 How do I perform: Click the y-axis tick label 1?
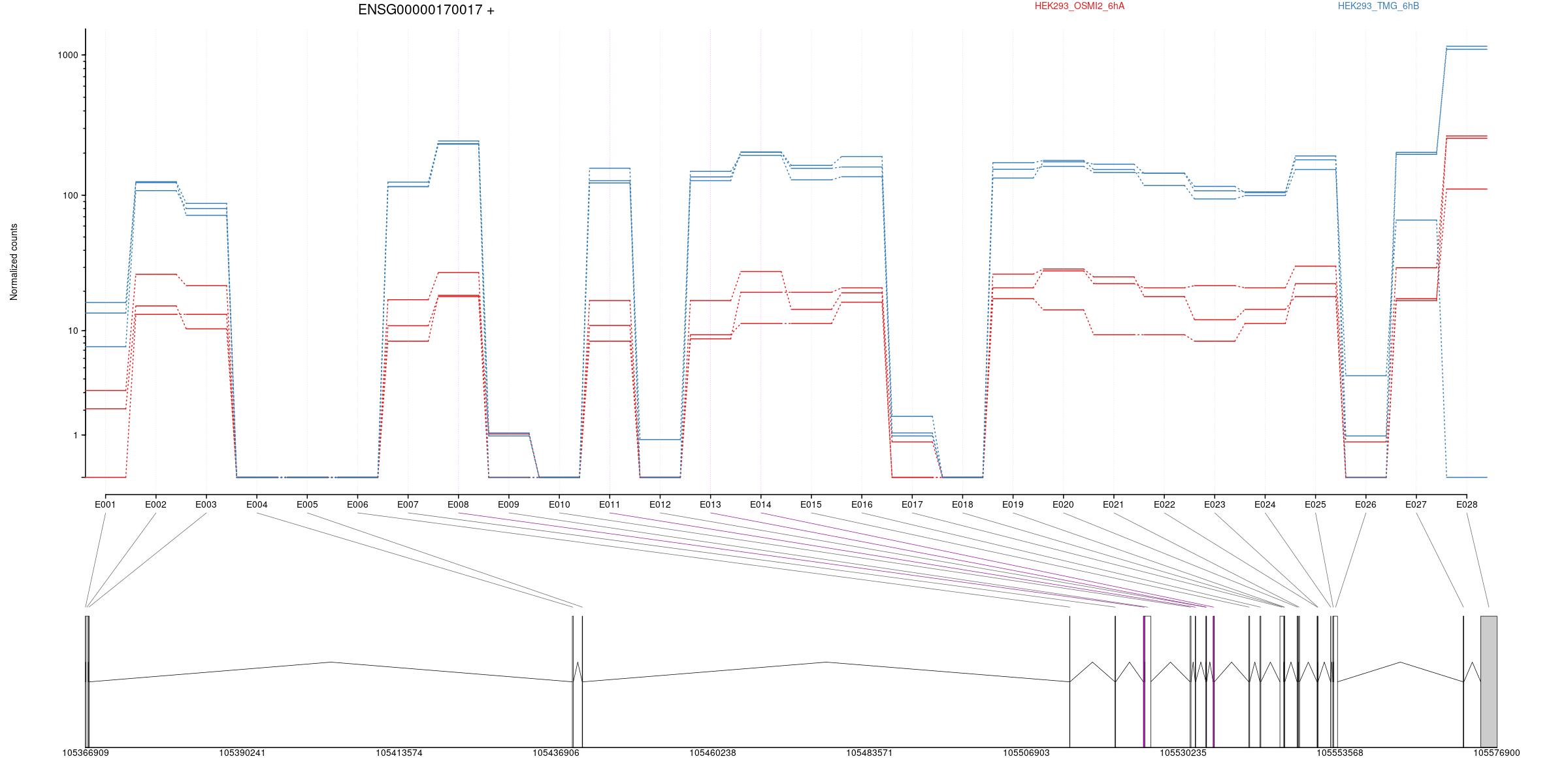tap(76, 435)
